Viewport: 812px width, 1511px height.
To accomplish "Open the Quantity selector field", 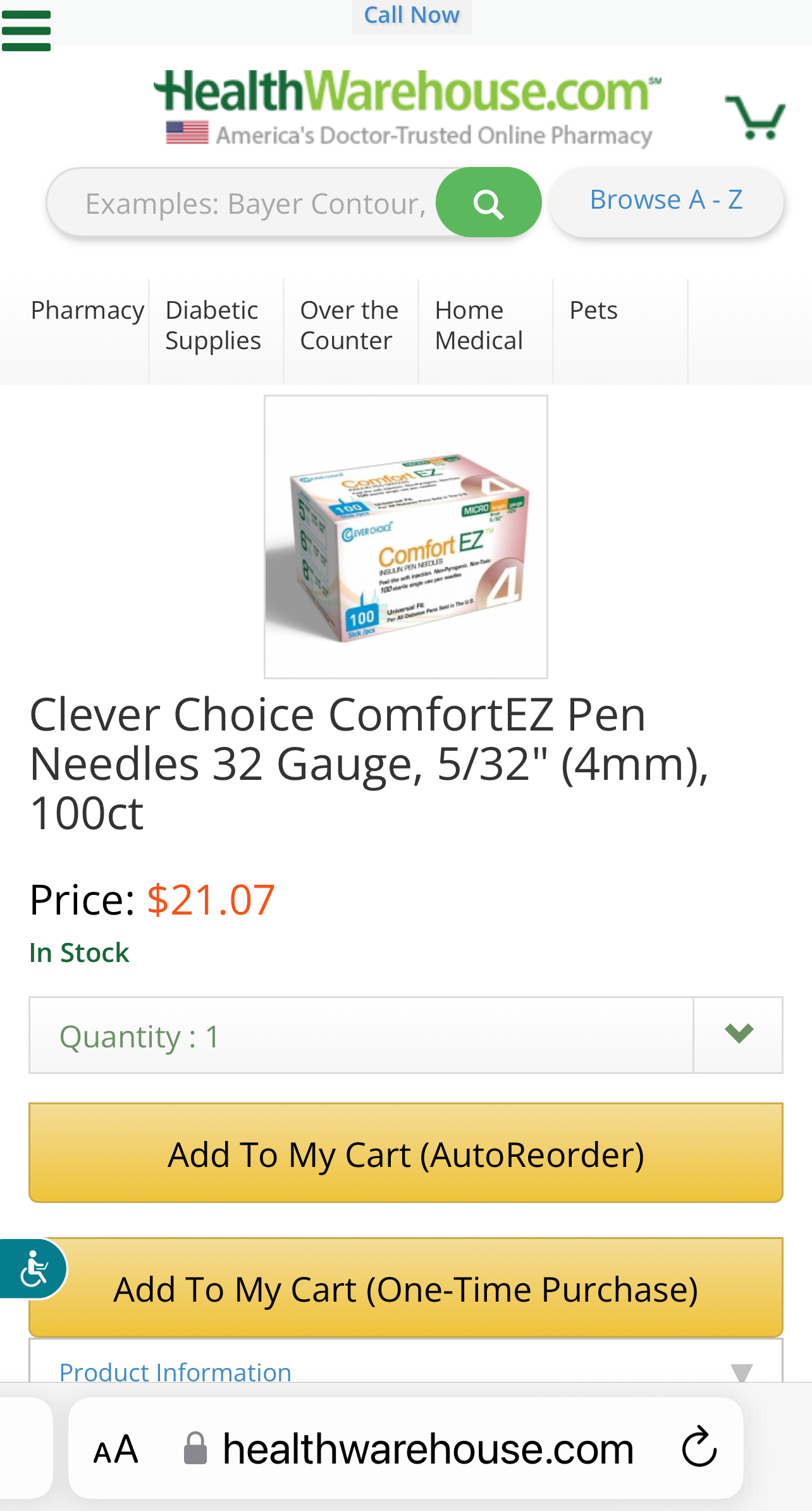I will click(x=360, y=1036).
